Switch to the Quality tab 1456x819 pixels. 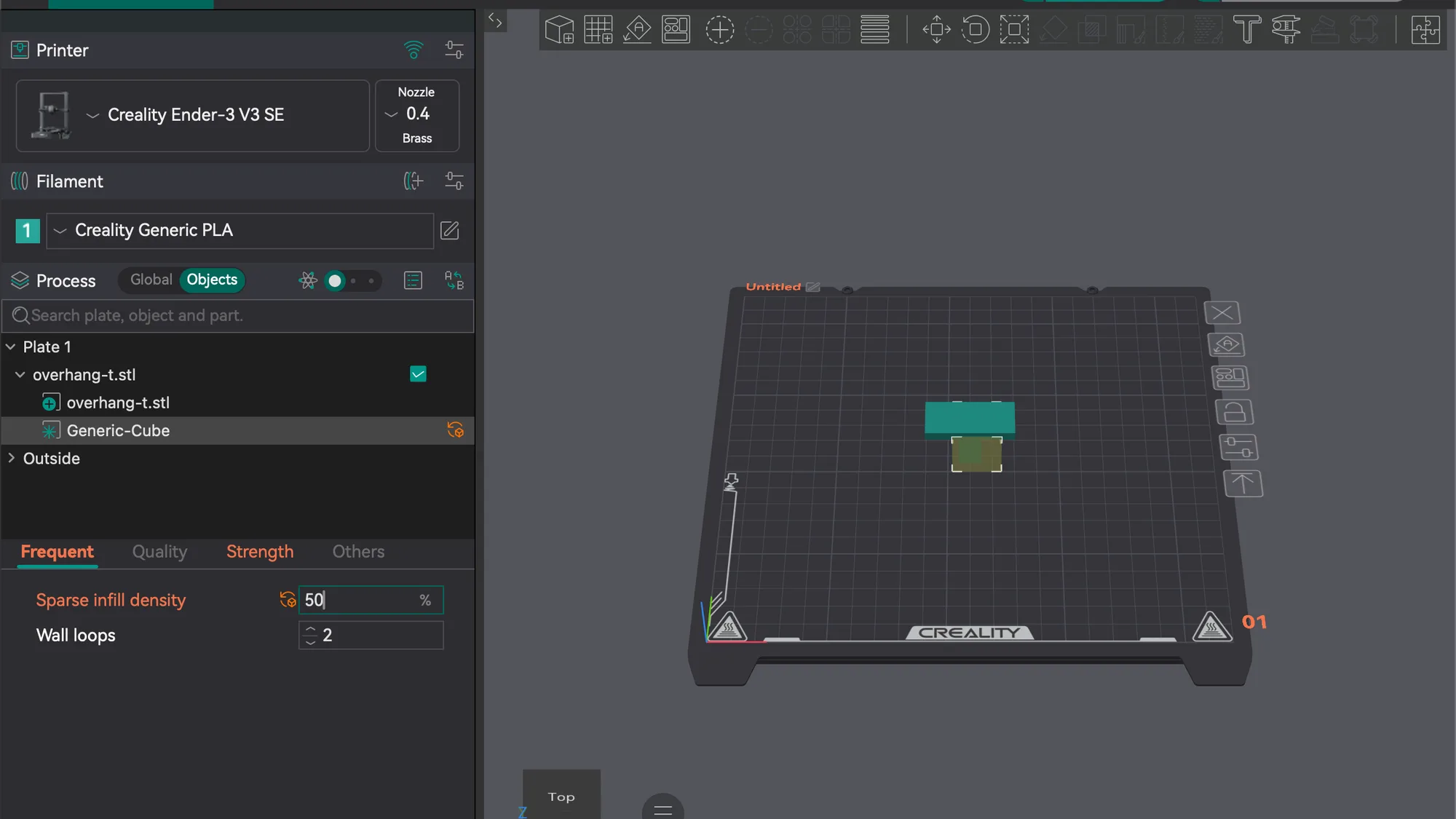pyautogui.click(x=159, y=552)
